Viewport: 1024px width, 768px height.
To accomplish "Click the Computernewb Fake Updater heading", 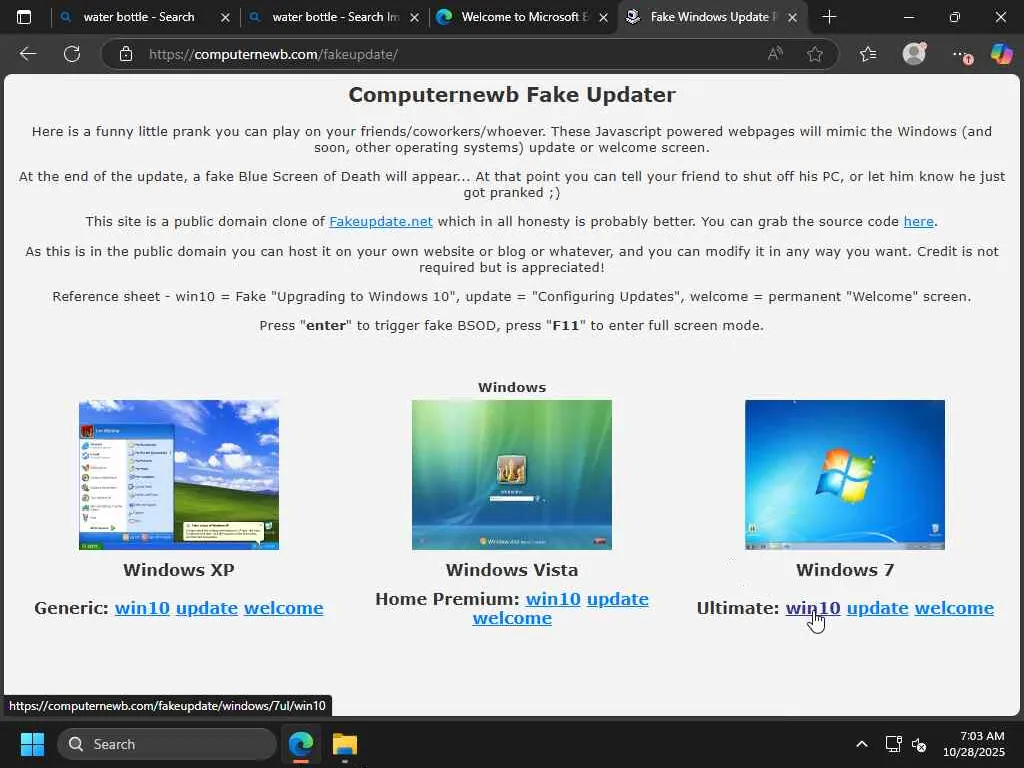I will point(512,95).
